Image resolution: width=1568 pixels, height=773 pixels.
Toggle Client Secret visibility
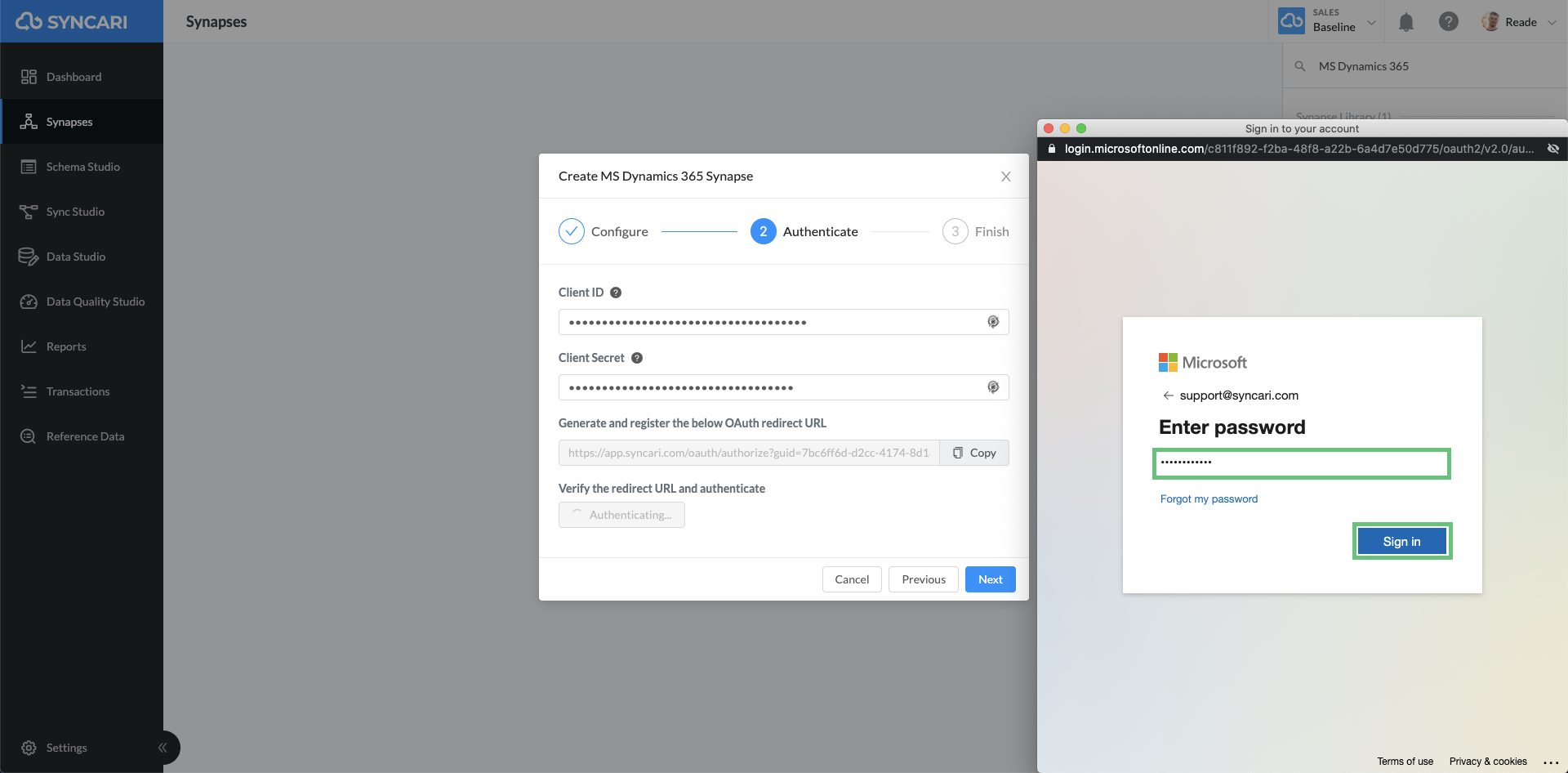tap(993, 387)
